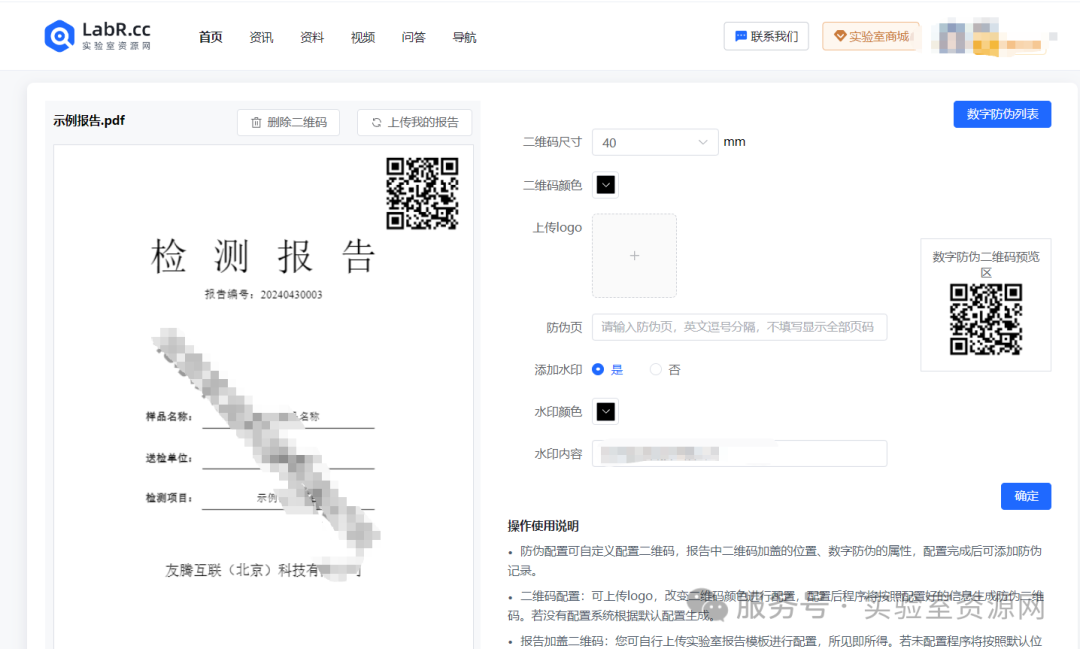Open the 视频 nav item
Screen dimensions: 1080x649
click(x=362, y=37)
